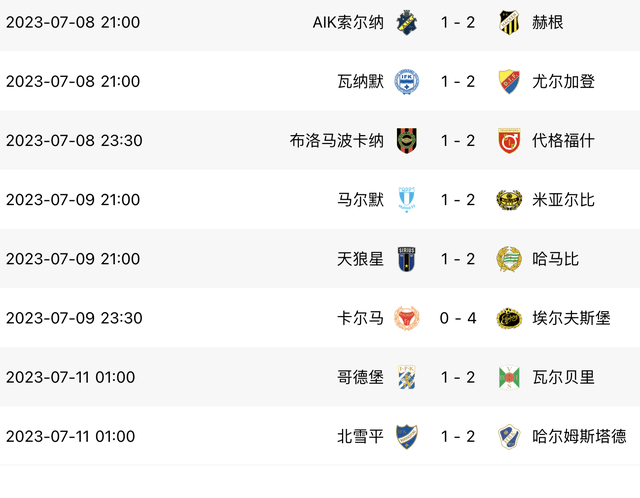Click the 布洛马波卡纳 team crest icon
The height and width of the screenshot is (498, 640).
[x=406, y=141]
